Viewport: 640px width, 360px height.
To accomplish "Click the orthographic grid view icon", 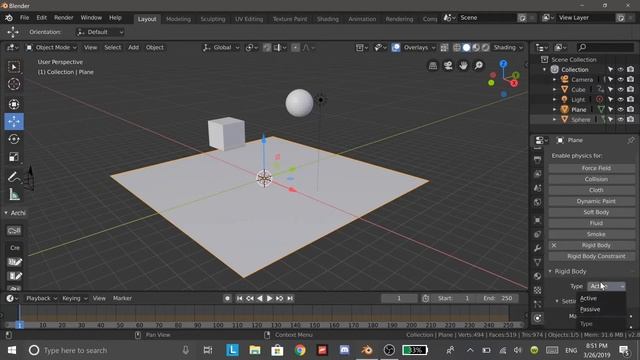I will click(433, 66).
